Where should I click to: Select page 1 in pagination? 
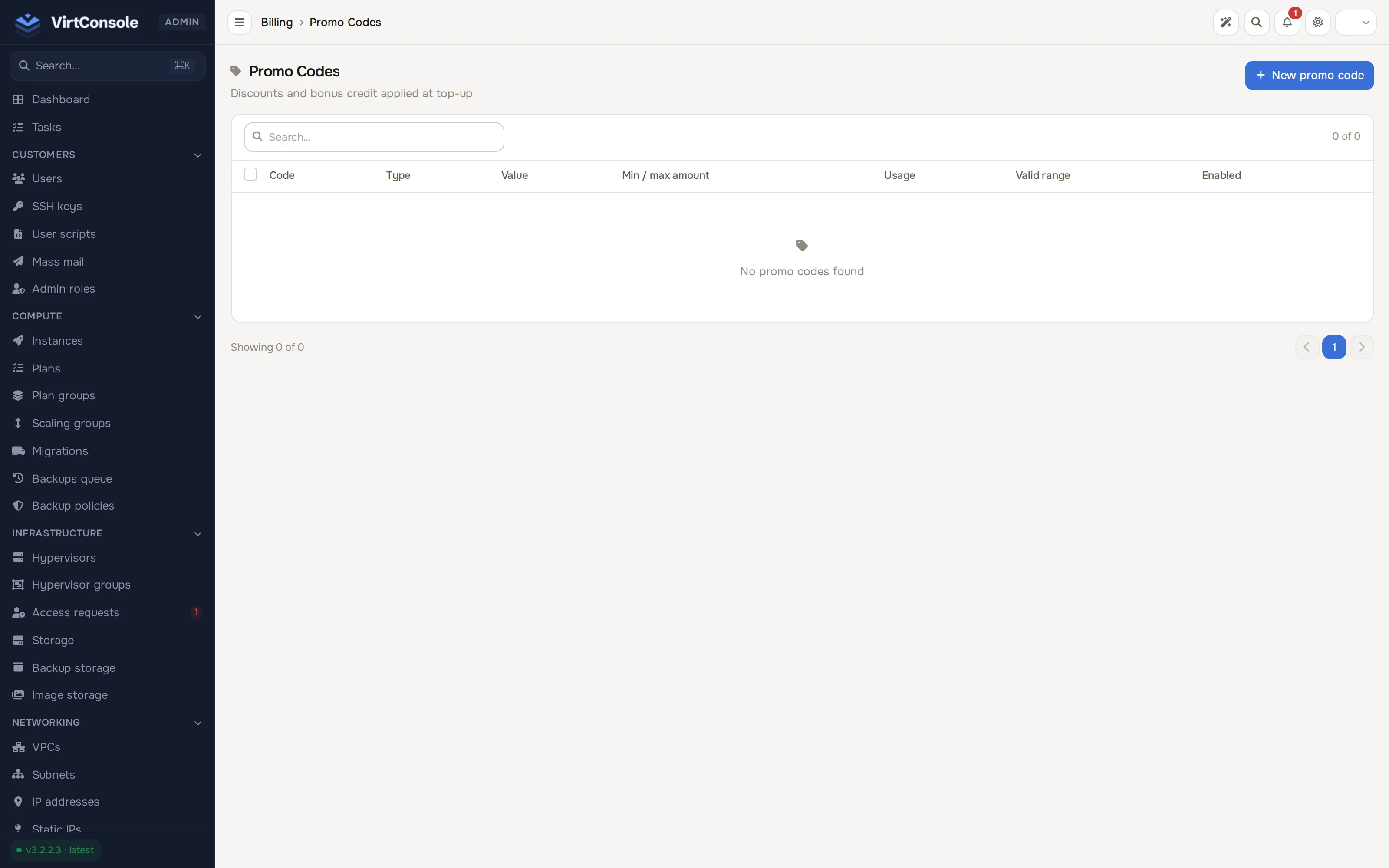click(1333, 347)
